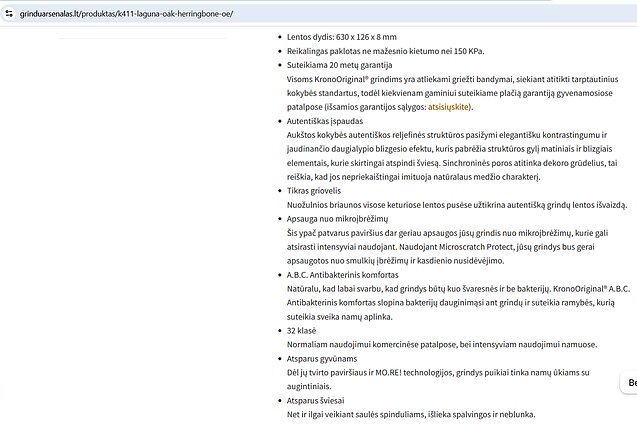The width and height of the screenshot is (637, 425).
Task: Select the 'Tikras griovelis' bullet heading
Action: coord(314,191)
